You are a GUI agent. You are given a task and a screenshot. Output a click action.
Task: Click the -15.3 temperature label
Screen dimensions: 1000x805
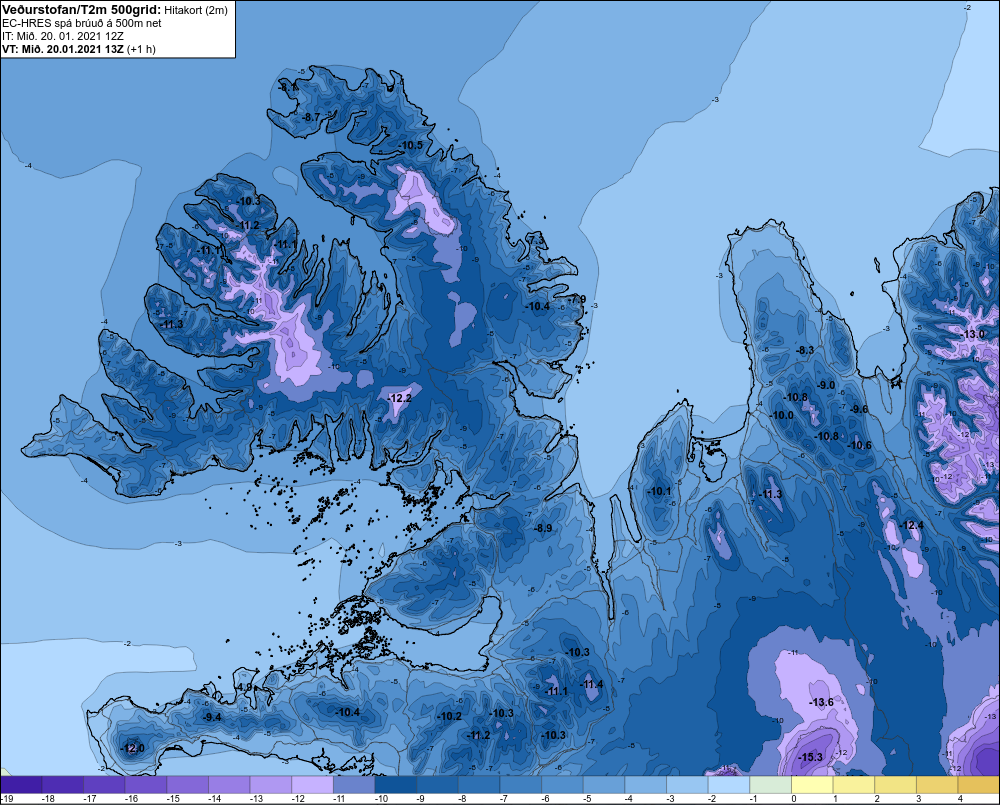click(811, 757)
